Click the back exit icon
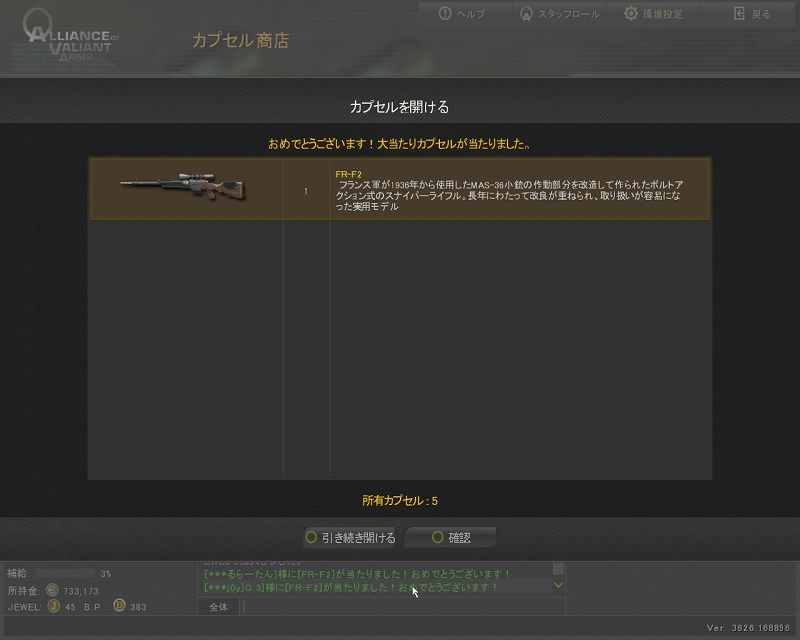 739,14
